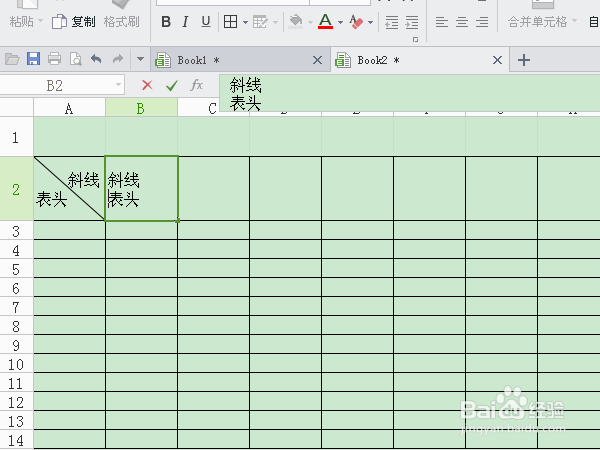The image size is (600, 450).
Task: Click the clear formatting eraser icon
Action: point(356,22)
